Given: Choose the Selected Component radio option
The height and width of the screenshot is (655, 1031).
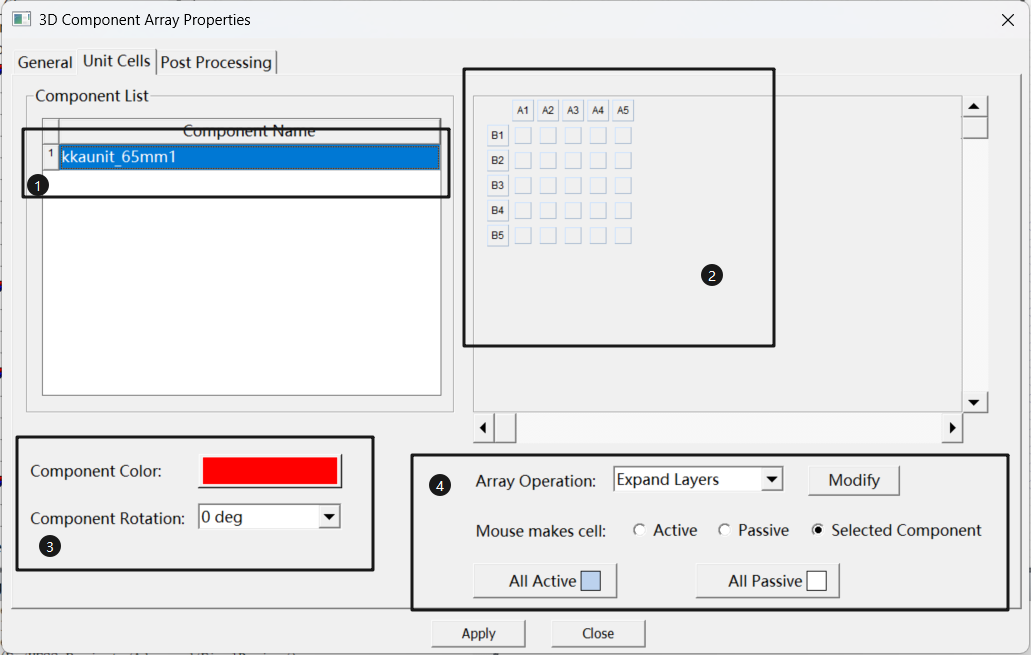Looking at the screenshot, I should pyautogui.click(x=817, y=531).
